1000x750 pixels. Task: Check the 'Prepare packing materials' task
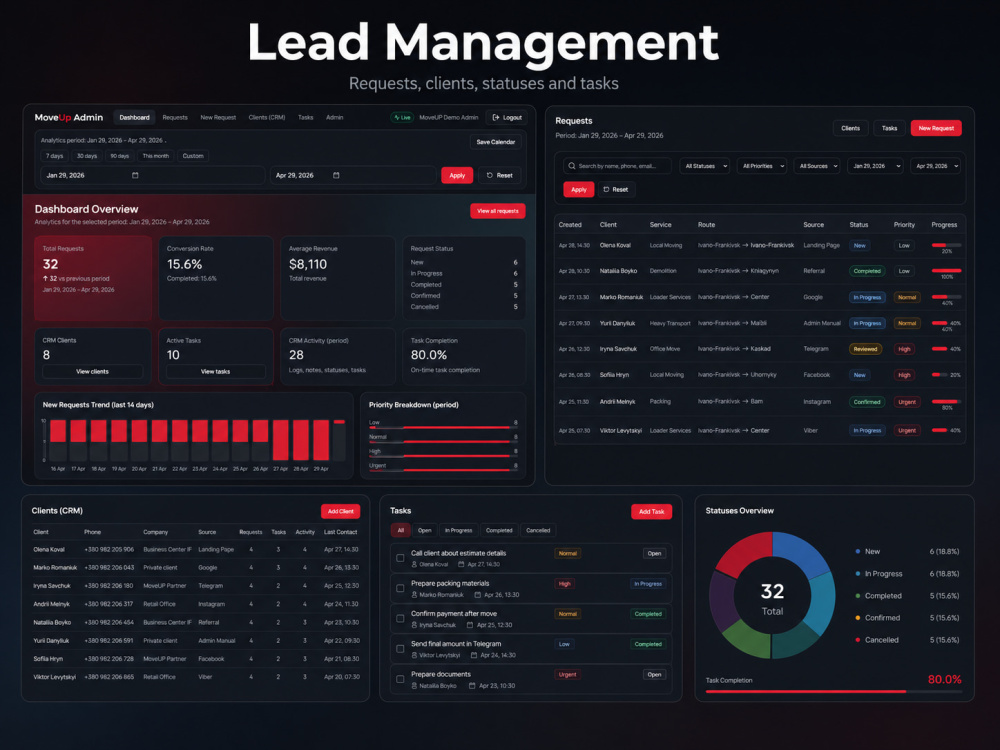[401, 589]
